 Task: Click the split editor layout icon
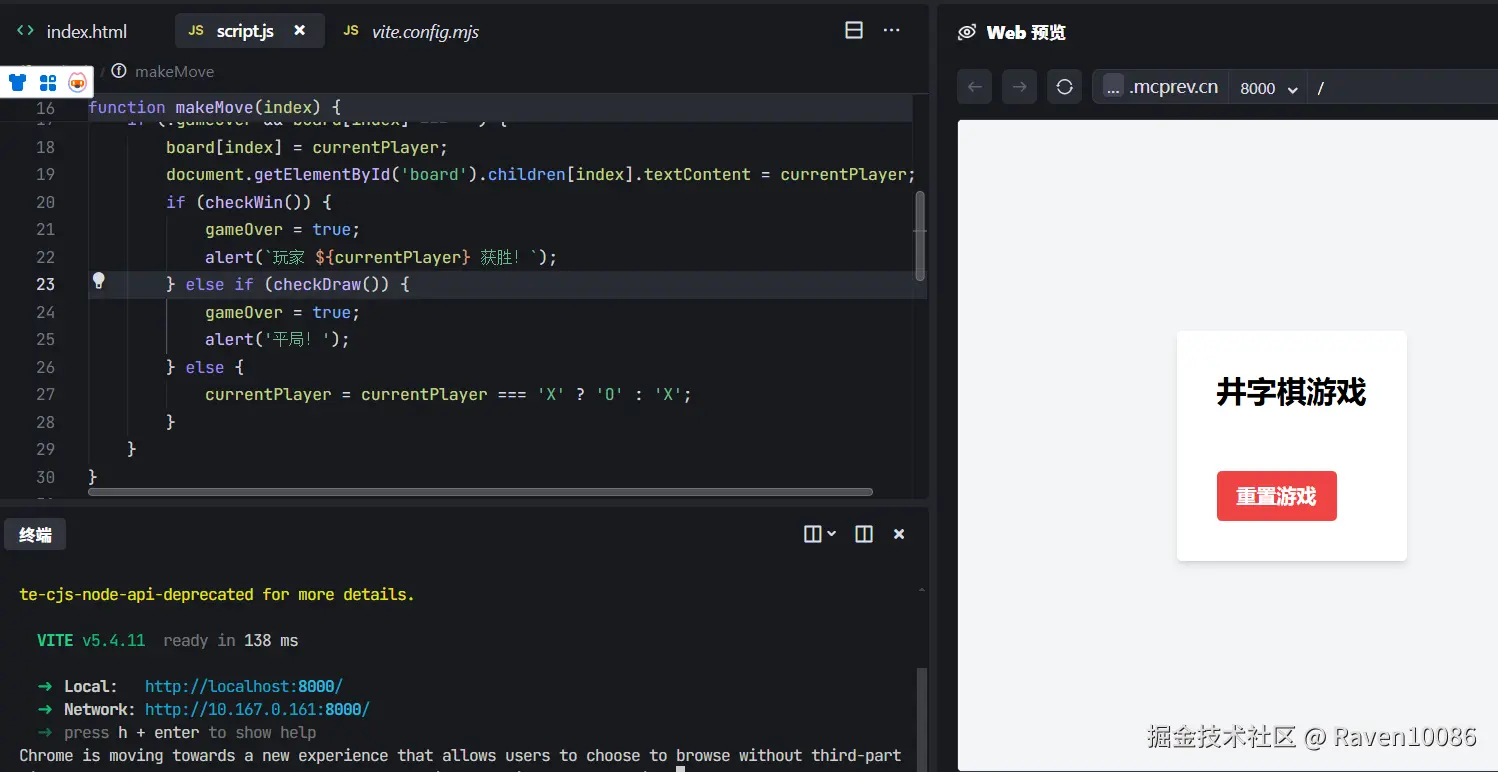click(854, 31)
